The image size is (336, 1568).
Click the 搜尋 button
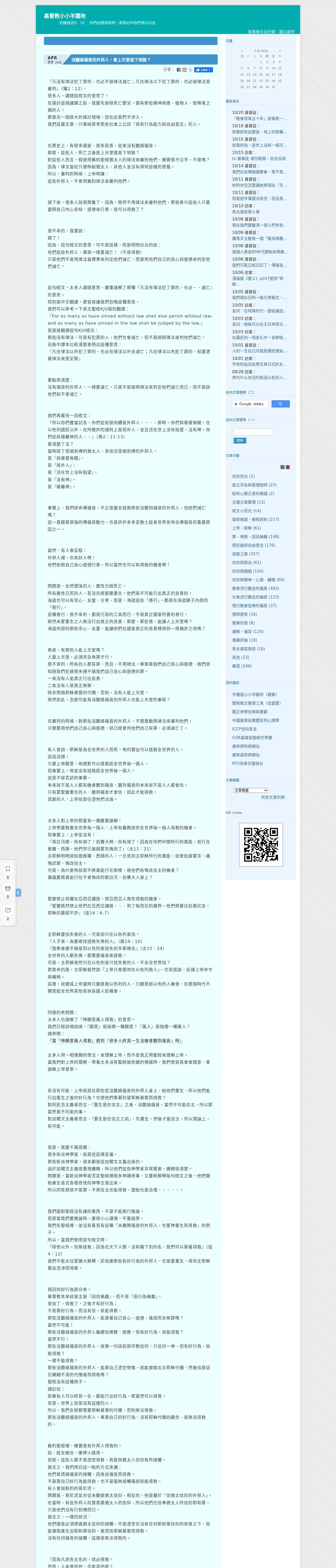pos(240,440)
